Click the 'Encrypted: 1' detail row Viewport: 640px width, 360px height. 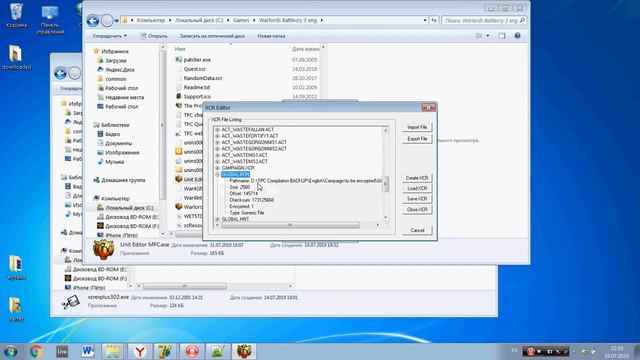tap(241, 207)
